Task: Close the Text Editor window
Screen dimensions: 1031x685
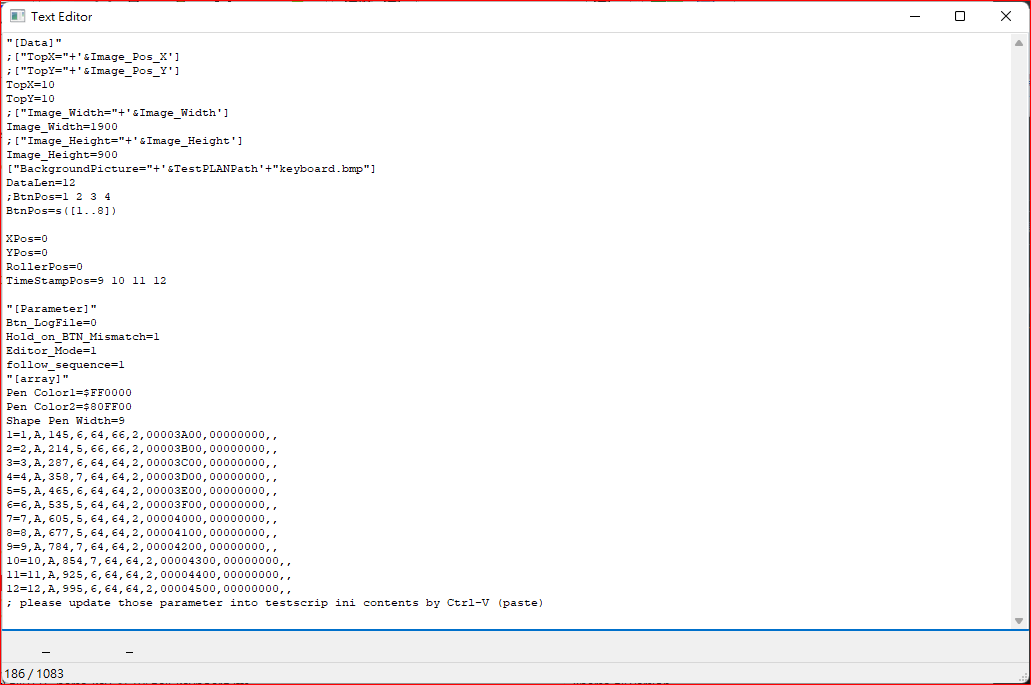Action: click(1005, 16)
